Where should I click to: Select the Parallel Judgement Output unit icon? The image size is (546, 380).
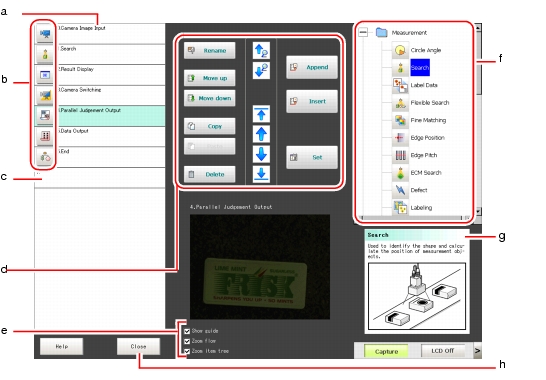pos(45,116)
